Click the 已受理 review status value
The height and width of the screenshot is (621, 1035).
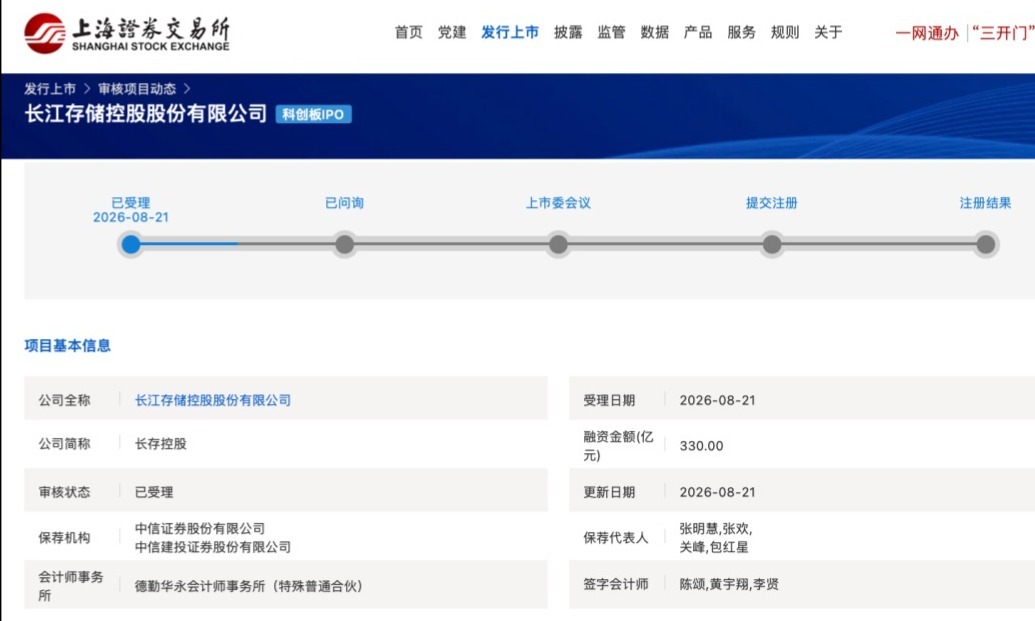pos(154,492)
